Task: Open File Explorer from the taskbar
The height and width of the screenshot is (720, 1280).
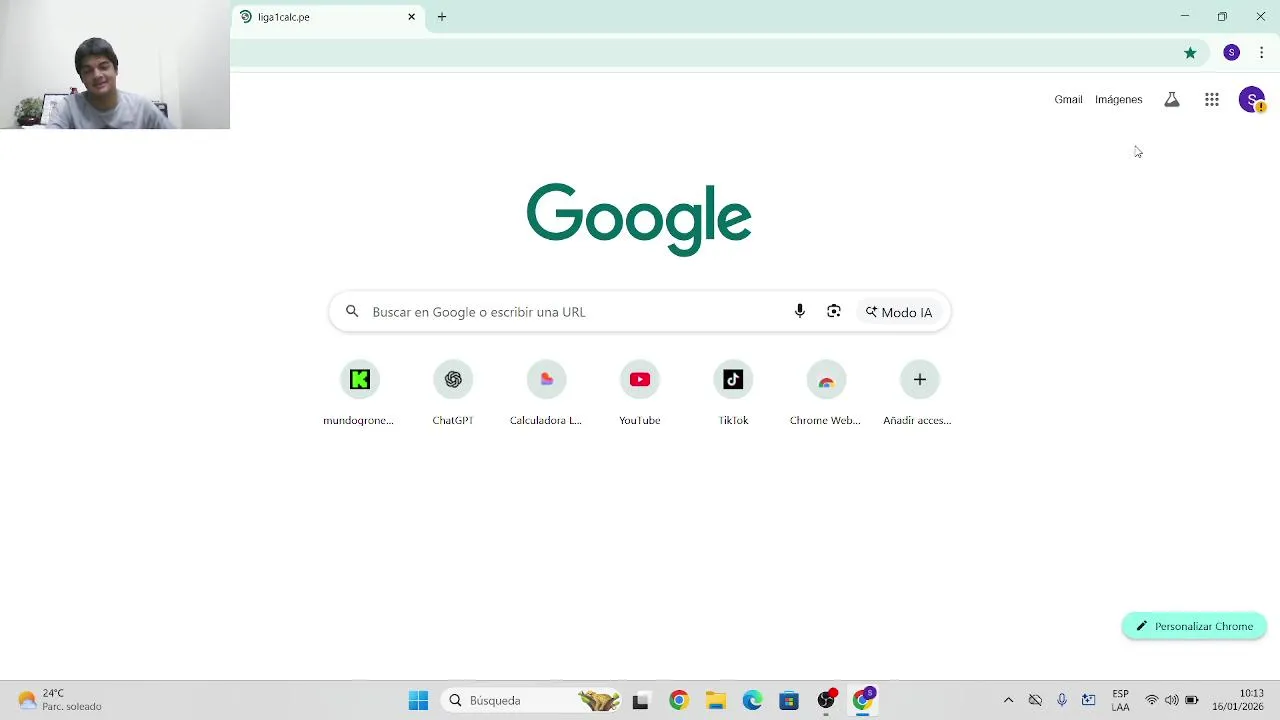Action: click(716, 700)
